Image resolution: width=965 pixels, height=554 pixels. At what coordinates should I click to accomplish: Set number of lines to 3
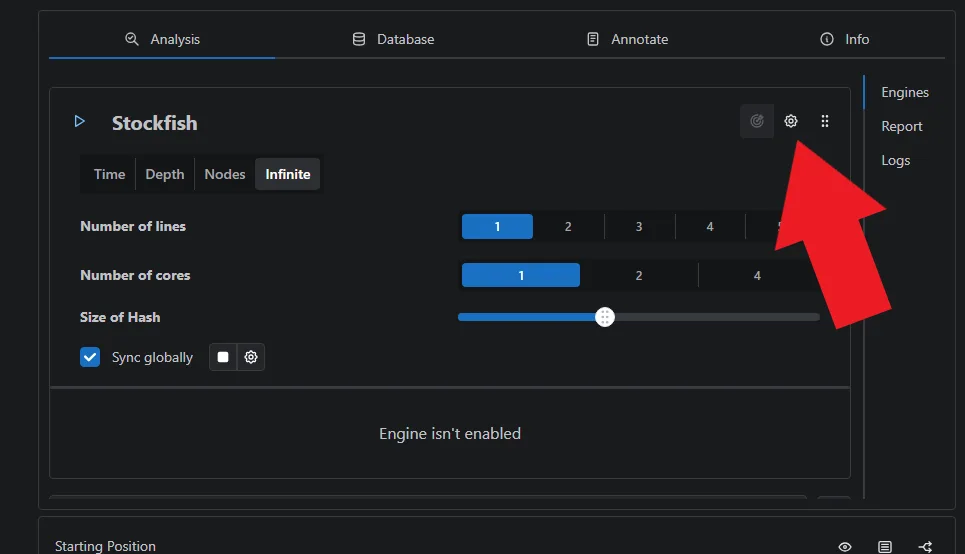point(639,227)
